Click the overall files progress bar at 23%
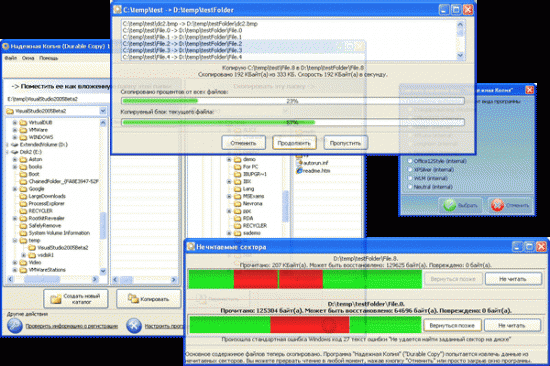Viewport: 550px width, 366px height. pos(293,101)
